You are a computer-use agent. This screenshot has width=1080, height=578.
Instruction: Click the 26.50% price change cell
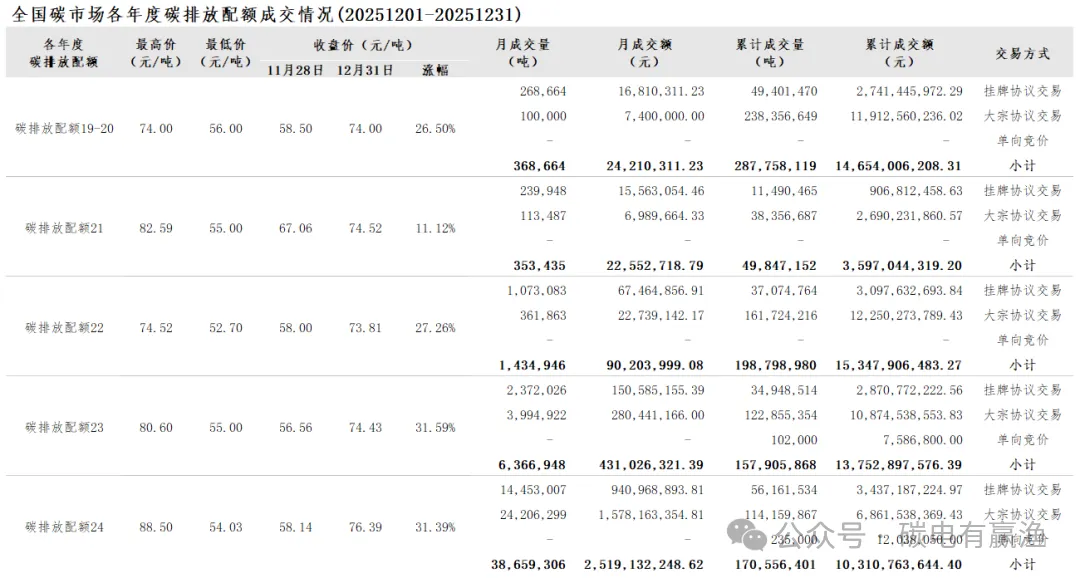(435, 129)
